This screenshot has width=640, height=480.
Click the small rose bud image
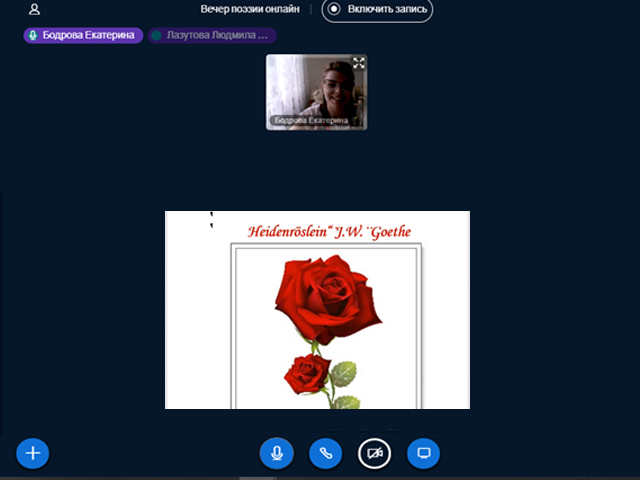tap(305, 375)
